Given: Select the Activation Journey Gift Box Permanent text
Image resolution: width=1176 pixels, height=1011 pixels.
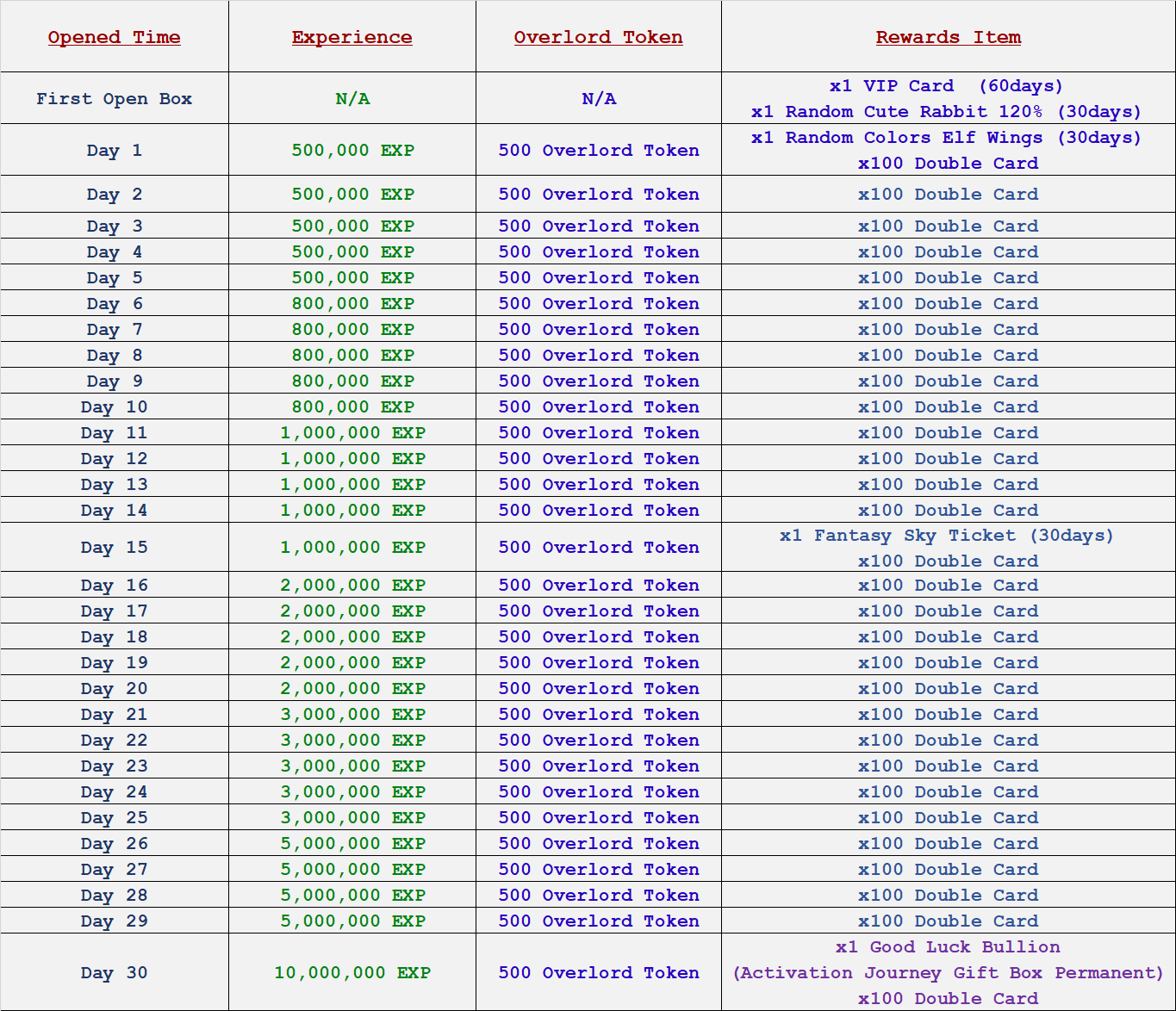Looking at the screenshot, I should tap(948, 973).
